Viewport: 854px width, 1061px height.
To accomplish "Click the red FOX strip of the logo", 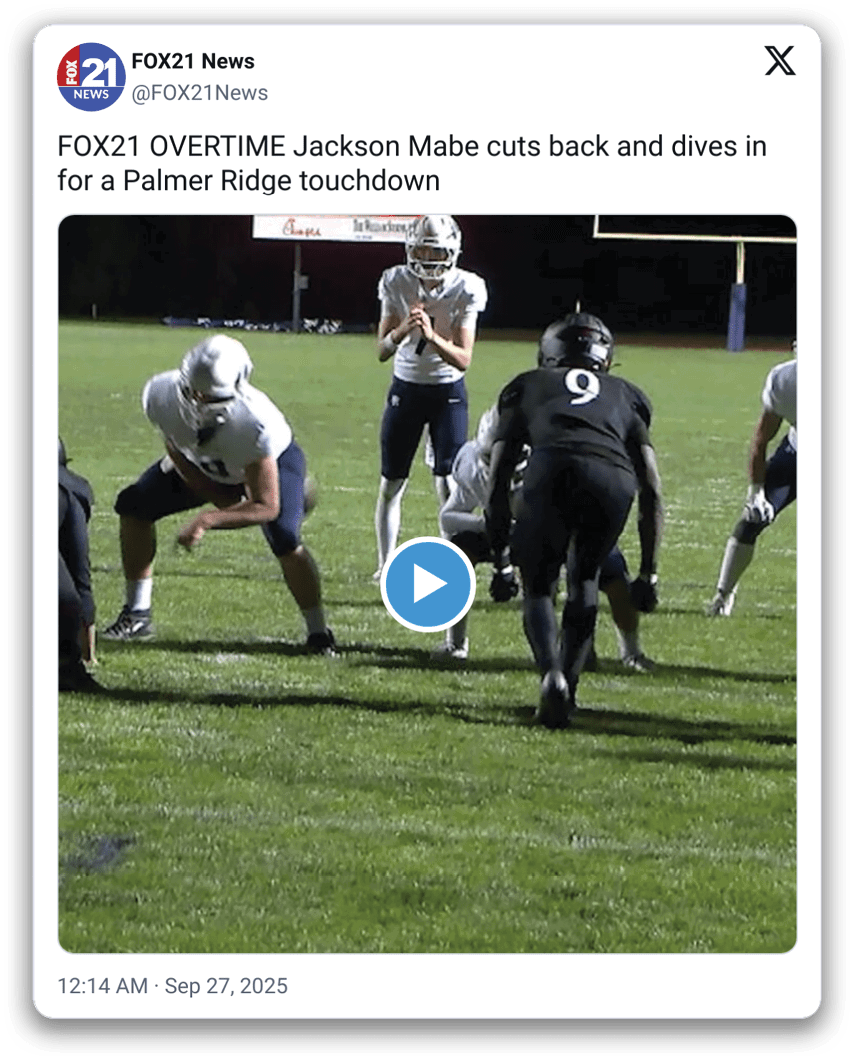I will click(x=70, y=73).
